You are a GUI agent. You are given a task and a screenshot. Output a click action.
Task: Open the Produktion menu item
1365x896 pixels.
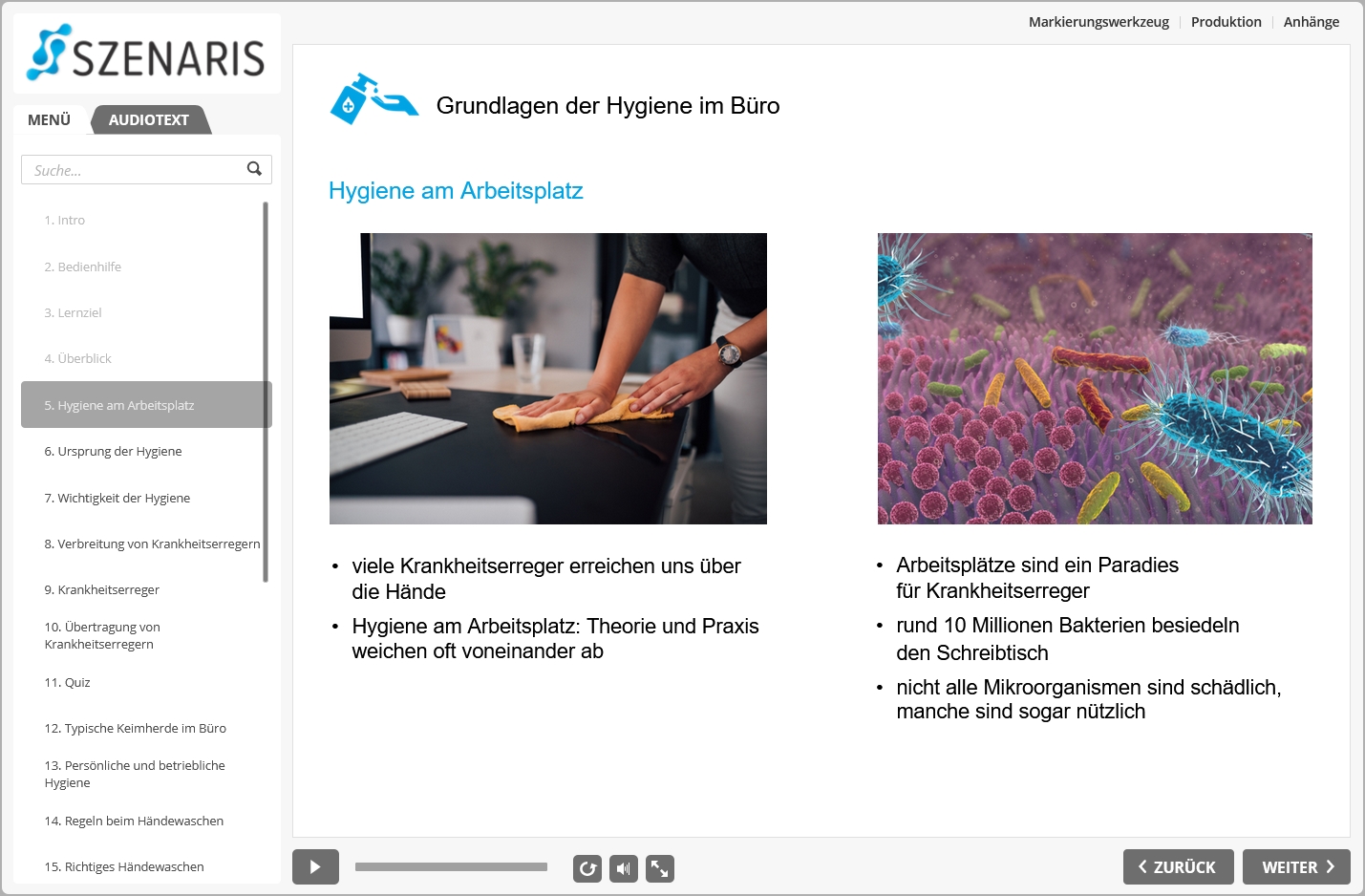pyautogui.click(x=1226, y=22)
